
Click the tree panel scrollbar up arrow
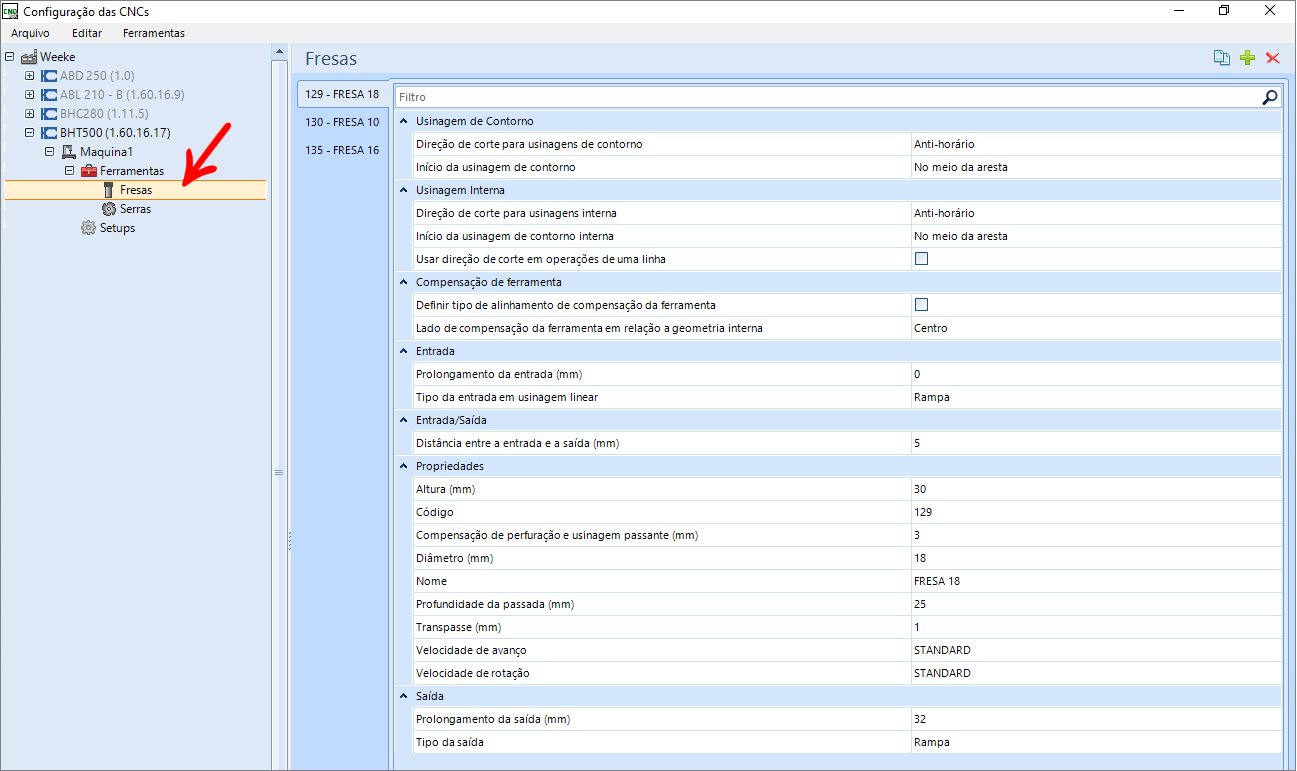coord(279,52)
